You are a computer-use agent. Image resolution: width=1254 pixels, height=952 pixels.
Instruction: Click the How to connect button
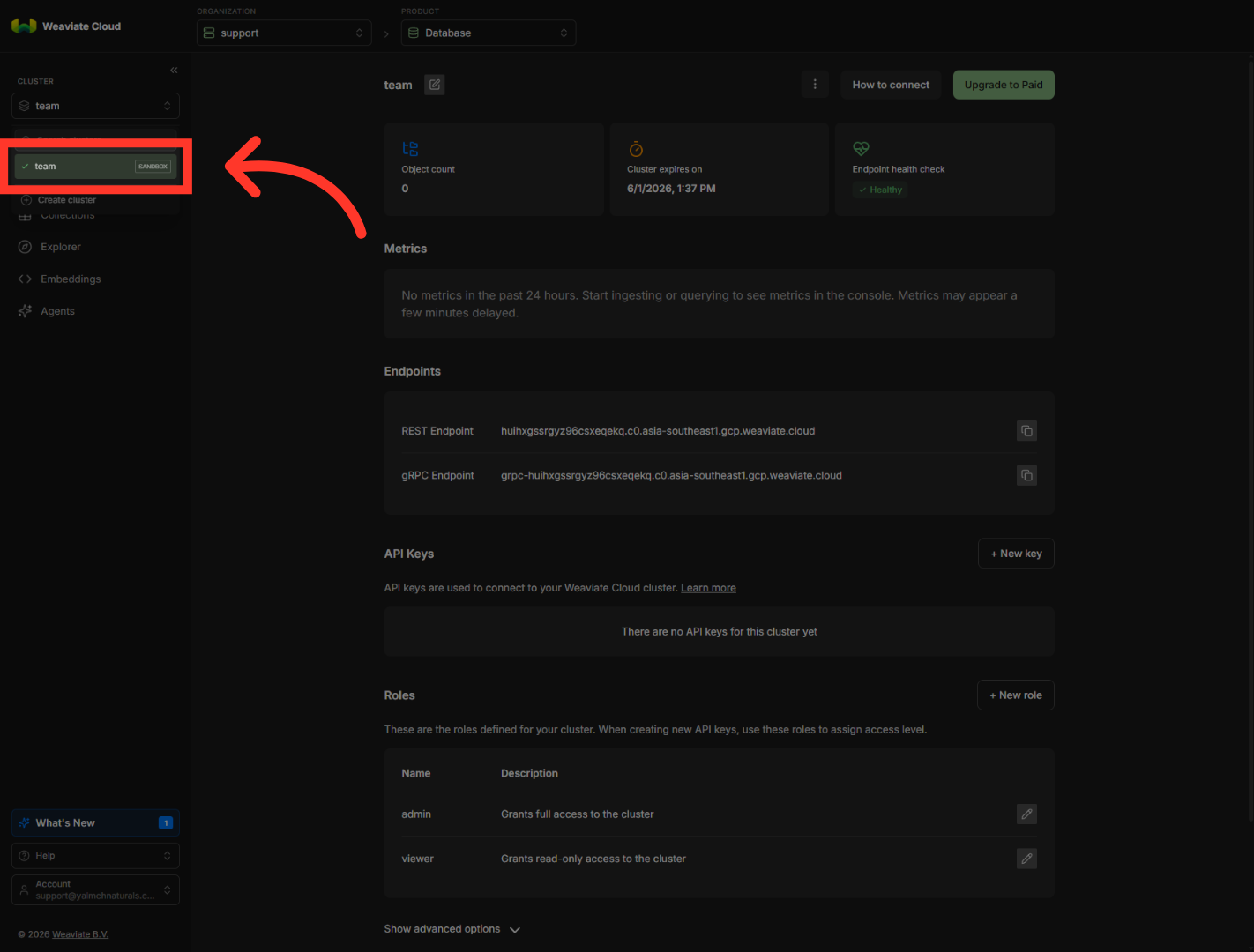(x=891, y=85)
